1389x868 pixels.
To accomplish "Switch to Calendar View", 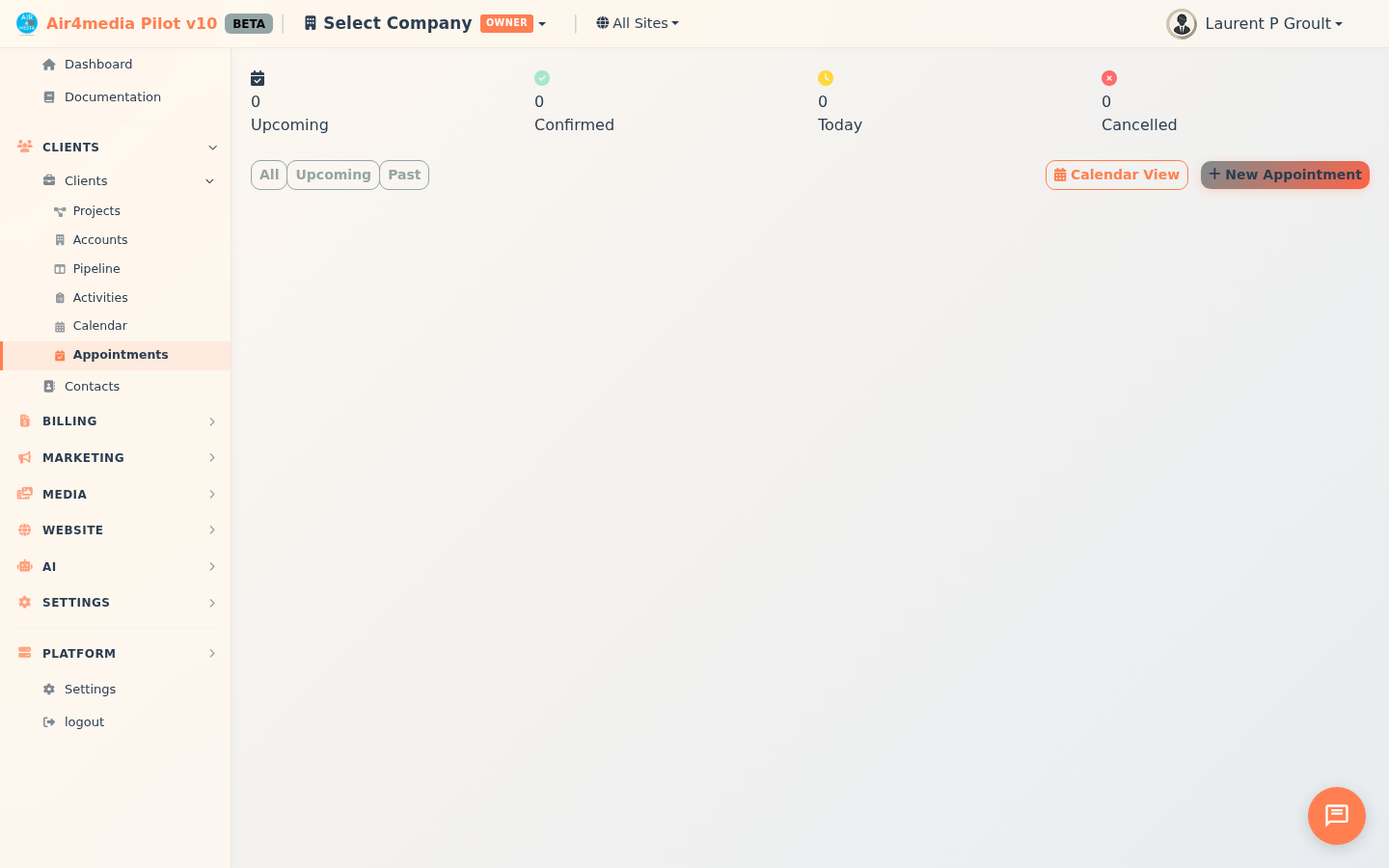I will [x=1116, y=175].
